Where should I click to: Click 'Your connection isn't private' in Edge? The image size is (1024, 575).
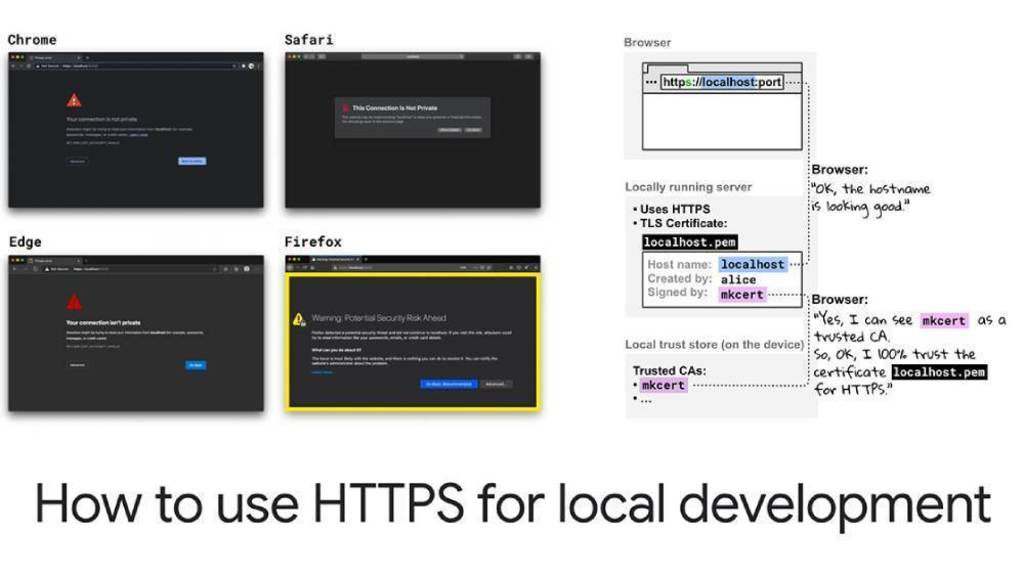pos(103,323)
